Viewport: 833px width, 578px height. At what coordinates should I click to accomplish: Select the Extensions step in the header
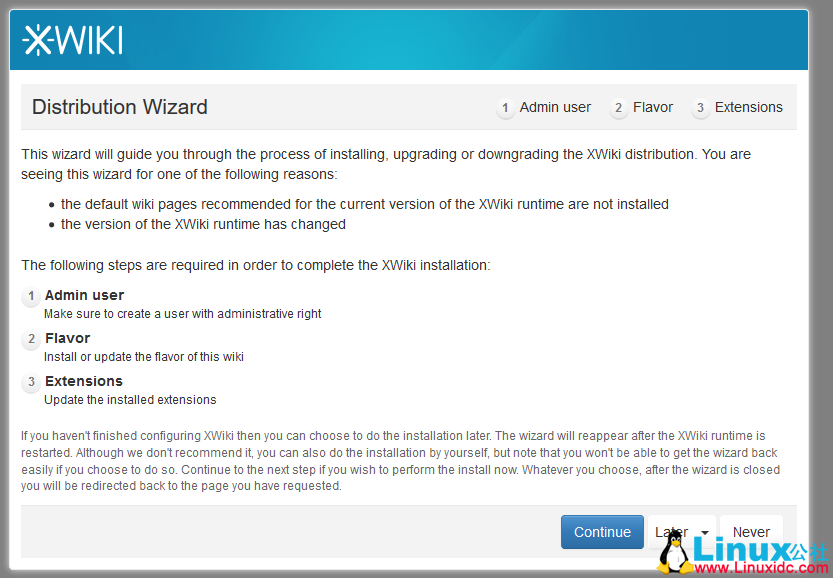tap(748, 107)
